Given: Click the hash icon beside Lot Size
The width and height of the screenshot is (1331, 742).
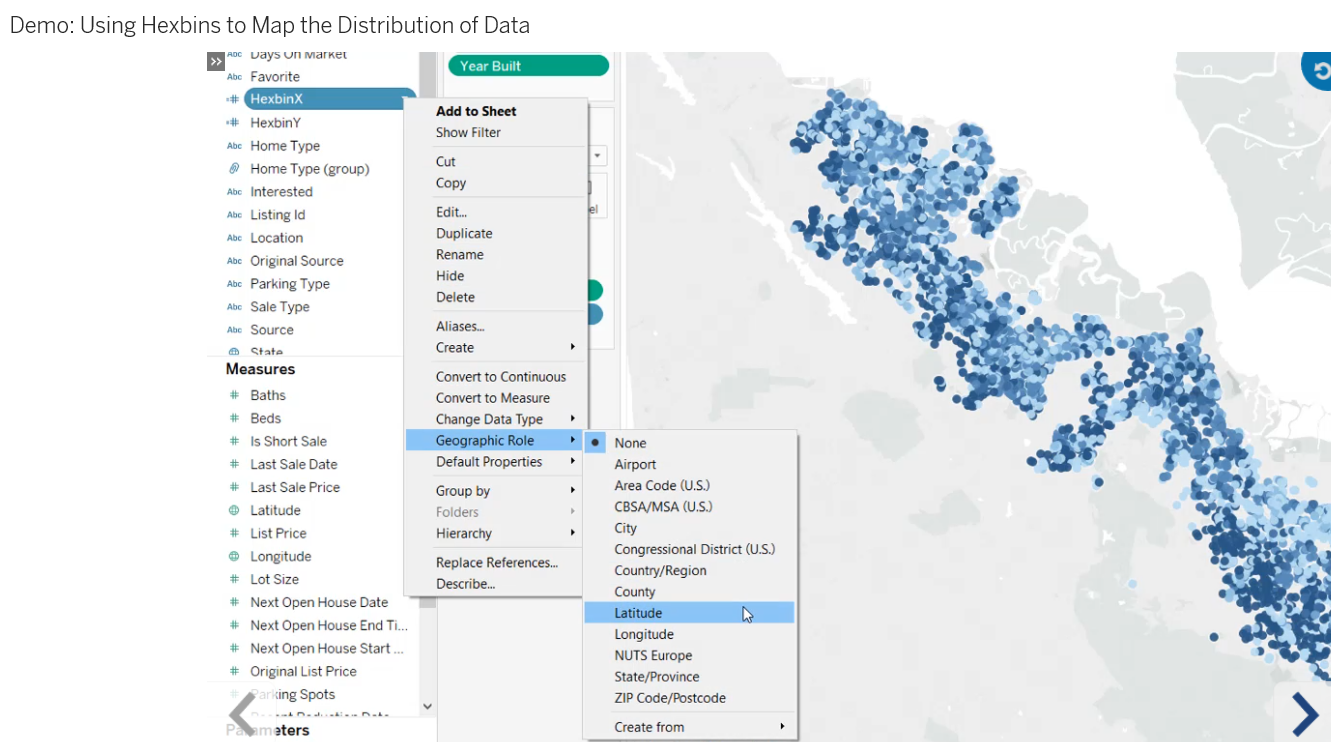Looking at the screenshot, I should point(234,579).
